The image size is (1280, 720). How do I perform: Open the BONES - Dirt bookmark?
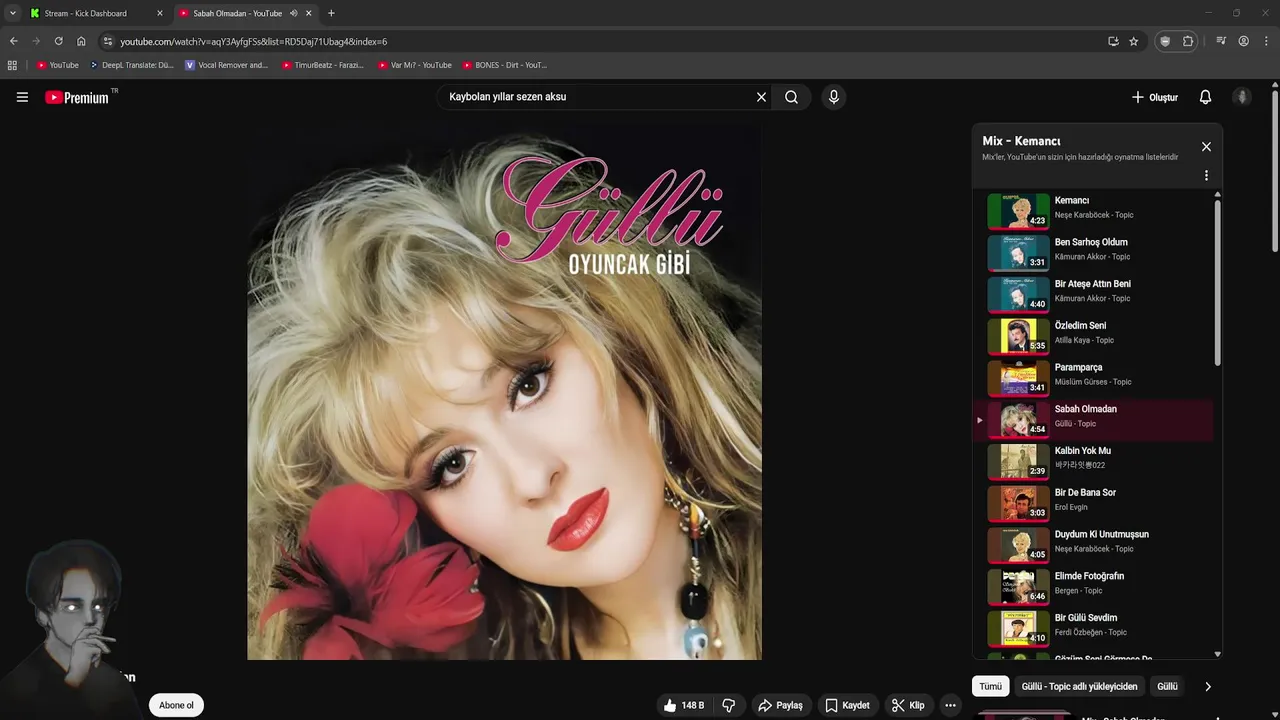click(x=504, y=65)
